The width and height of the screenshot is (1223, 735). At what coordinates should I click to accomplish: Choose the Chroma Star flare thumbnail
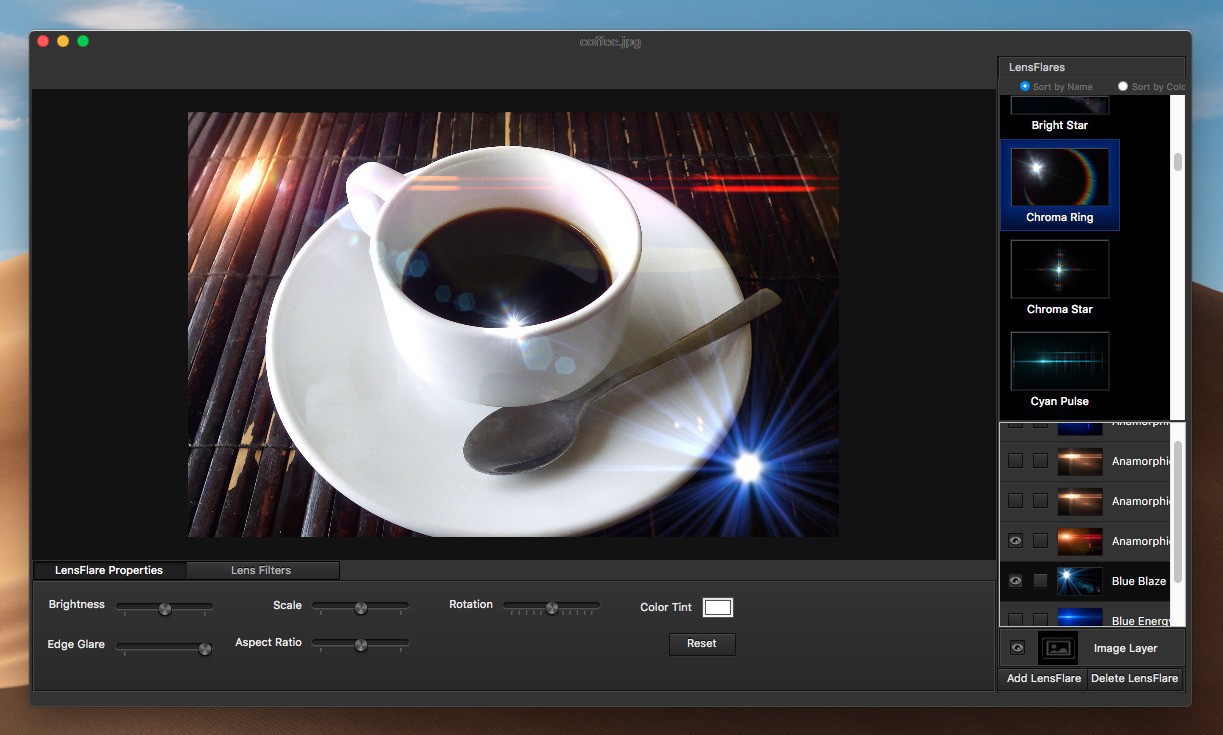click(x=1059, y=269)
